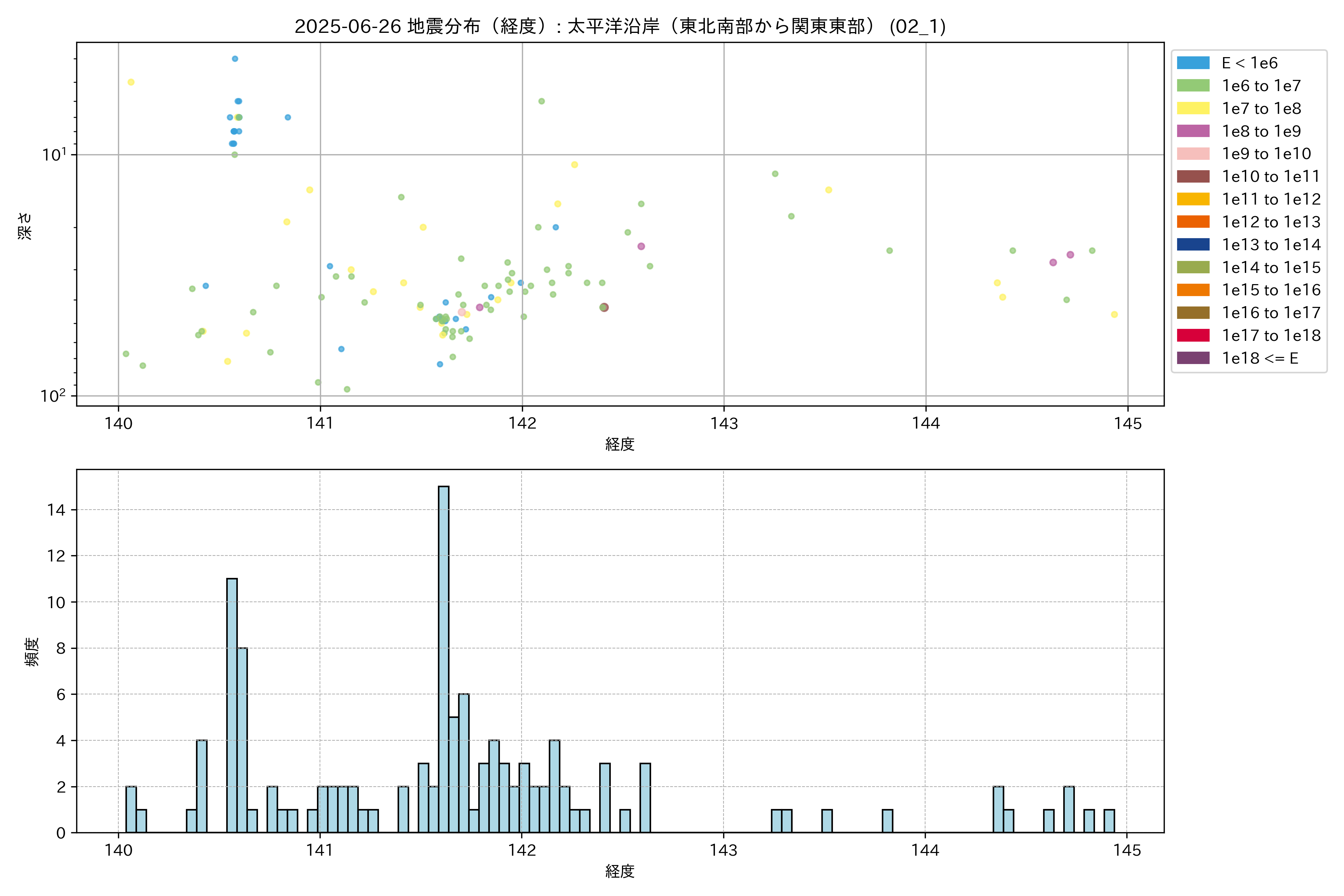The height and width of the screenshot is (896, 1344).
Task: Click the brown '1e10 to 1e11' legend swatch
Action: (1193, 177)
